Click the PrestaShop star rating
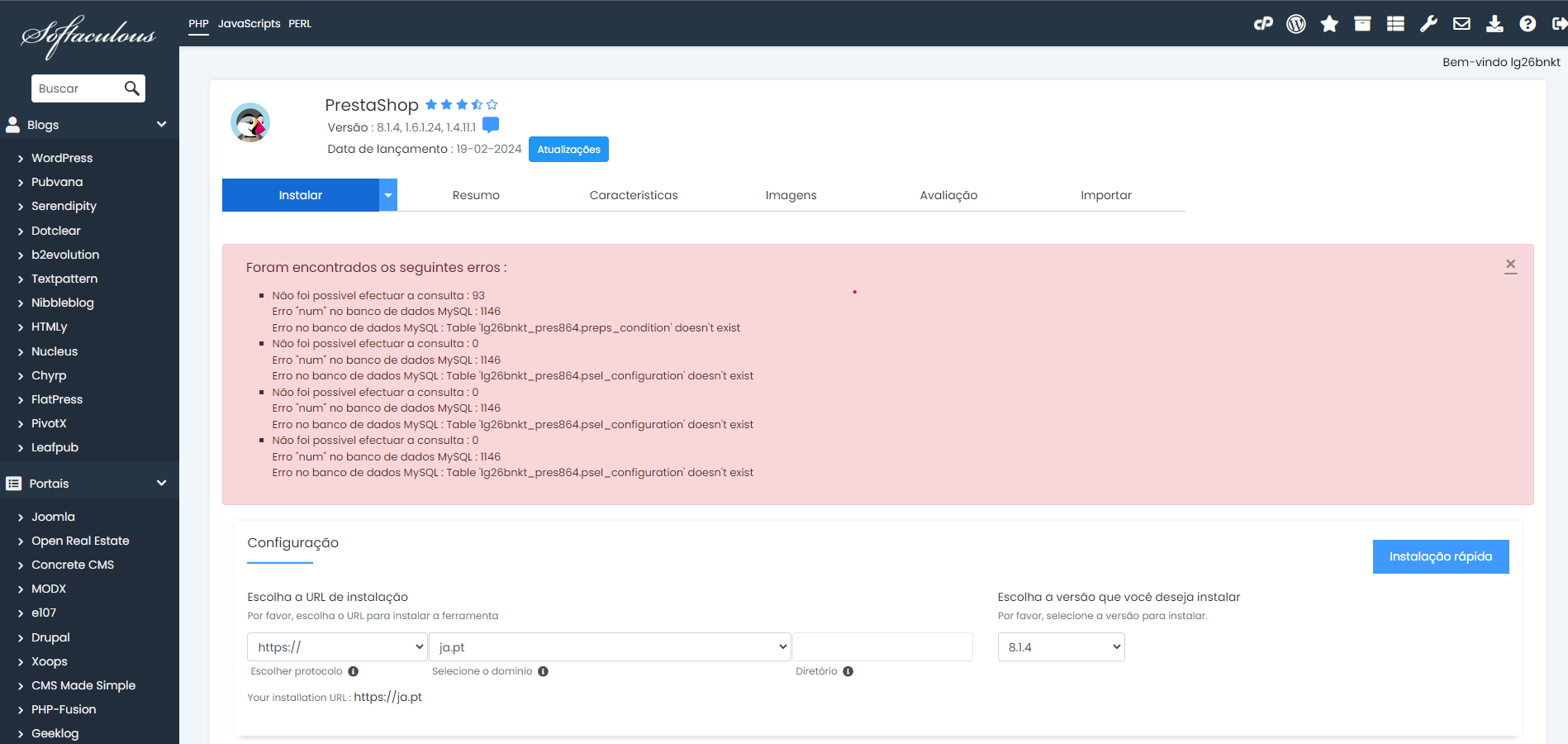This screenshot has width=1568, height=744. click(462, 104)
